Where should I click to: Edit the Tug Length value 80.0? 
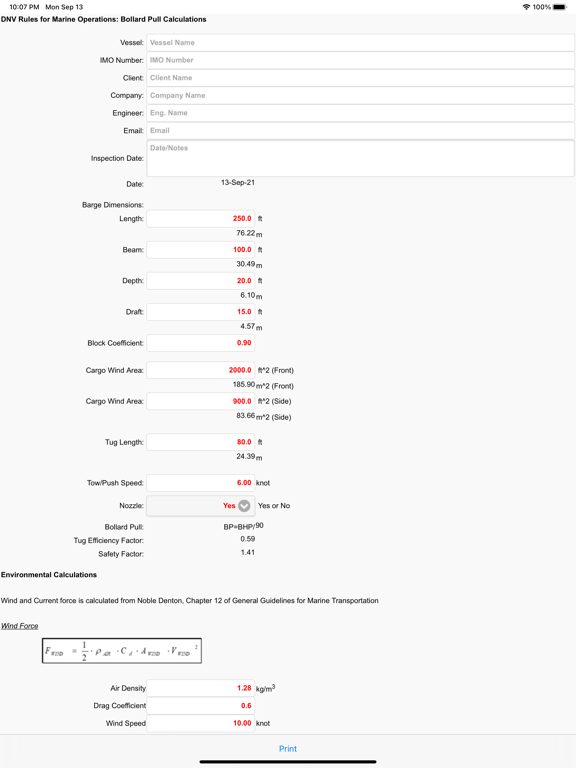[200, 442]
